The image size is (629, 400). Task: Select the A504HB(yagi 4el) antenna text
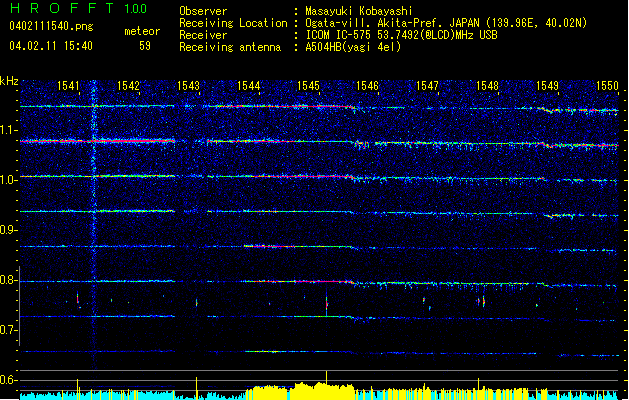click(x=353, y=47)
